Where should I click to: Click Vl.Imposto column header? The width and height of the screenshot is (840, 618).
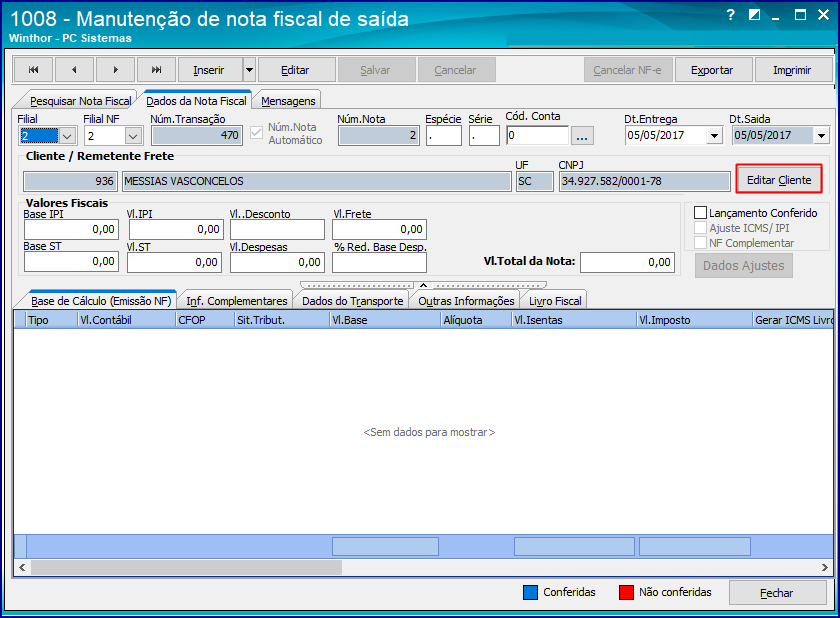coord(694,320)
